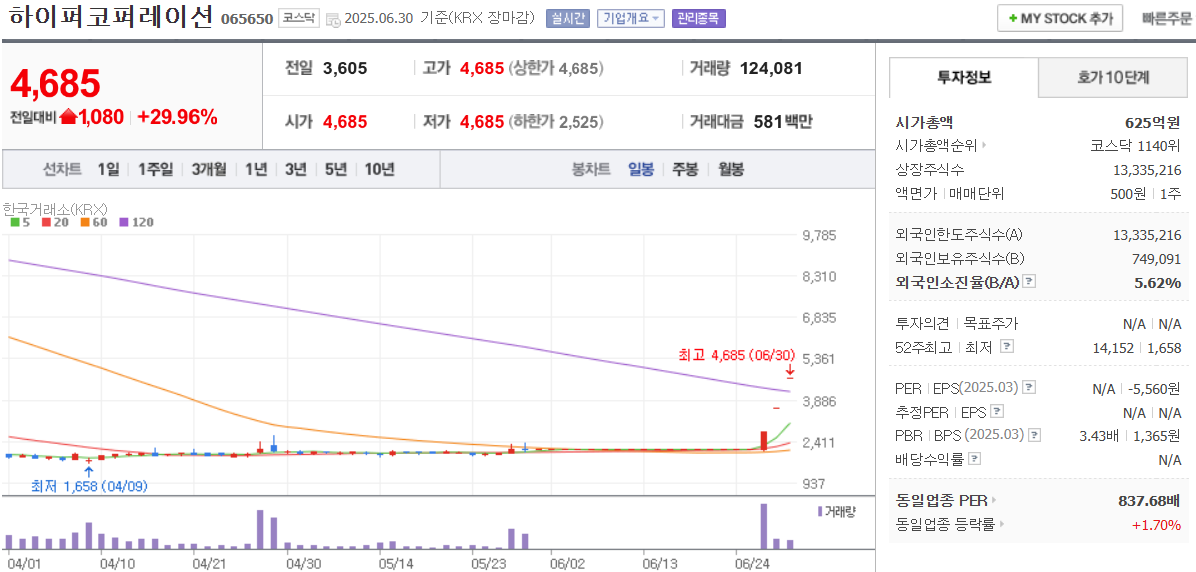Click the 하이퍼코퍼레이션 stock title

[x=109, y=18]
